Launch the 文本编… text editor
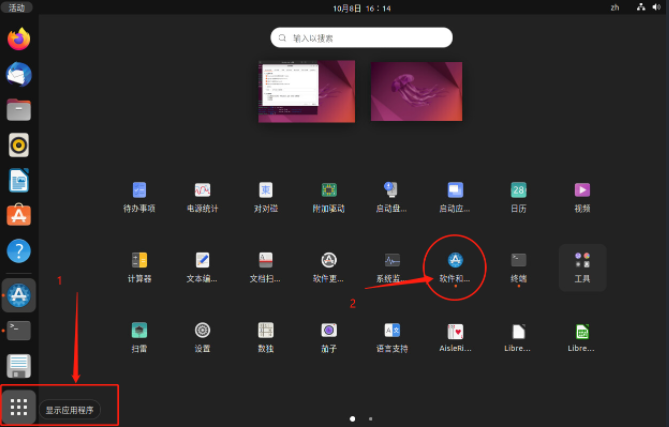The width and height of the screenshot is (669, 427). click(x=202, y=267)
